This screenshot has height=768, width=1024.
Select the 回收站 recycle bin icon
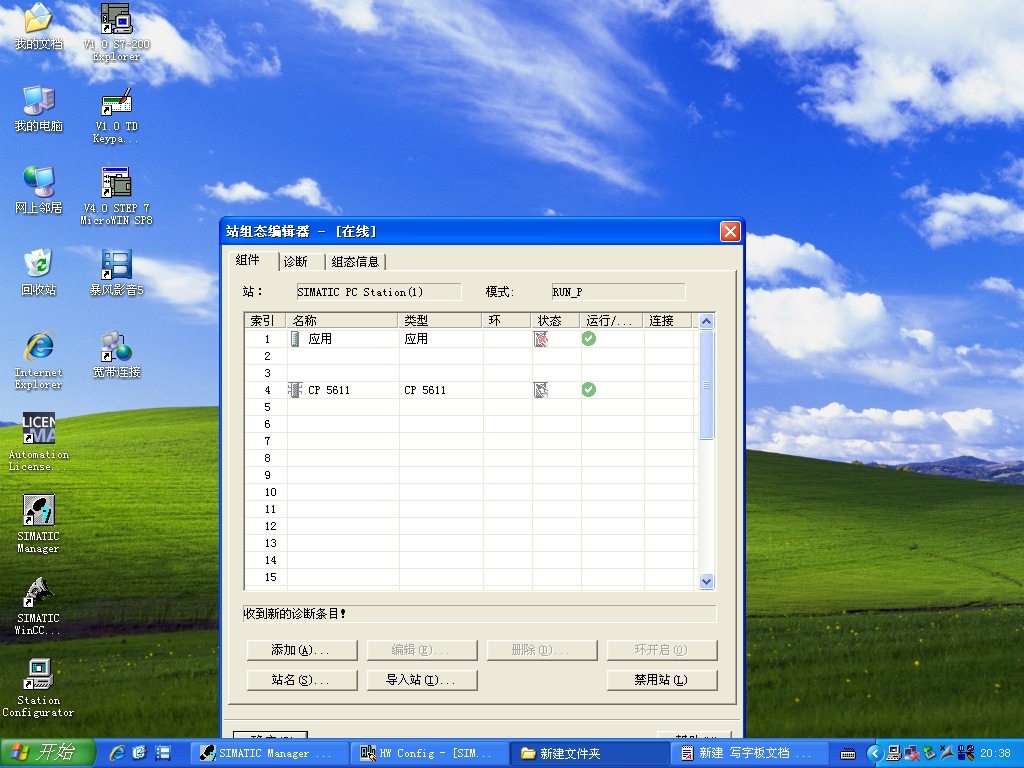(39, 273)
